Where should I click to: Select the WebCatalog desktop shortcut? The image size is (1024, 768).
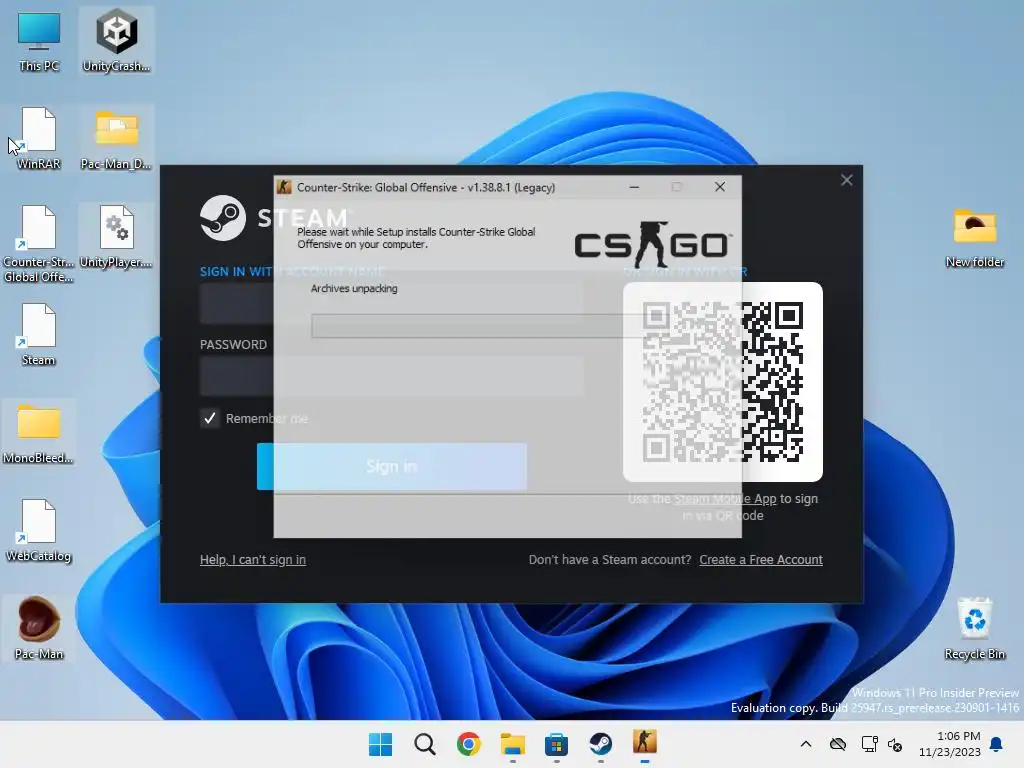[39, 530]
